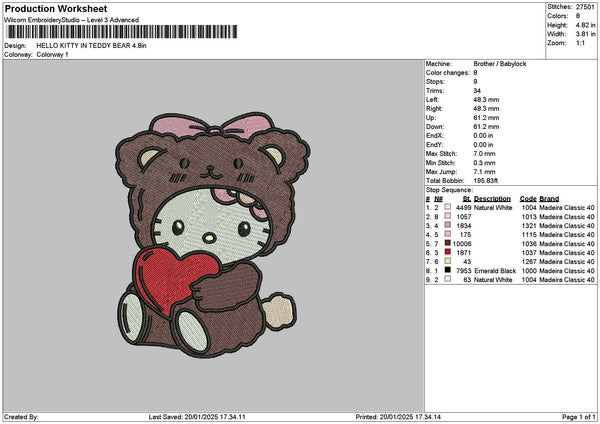
Task: Click the Height value 4.82 in
Action: point(585,25)
